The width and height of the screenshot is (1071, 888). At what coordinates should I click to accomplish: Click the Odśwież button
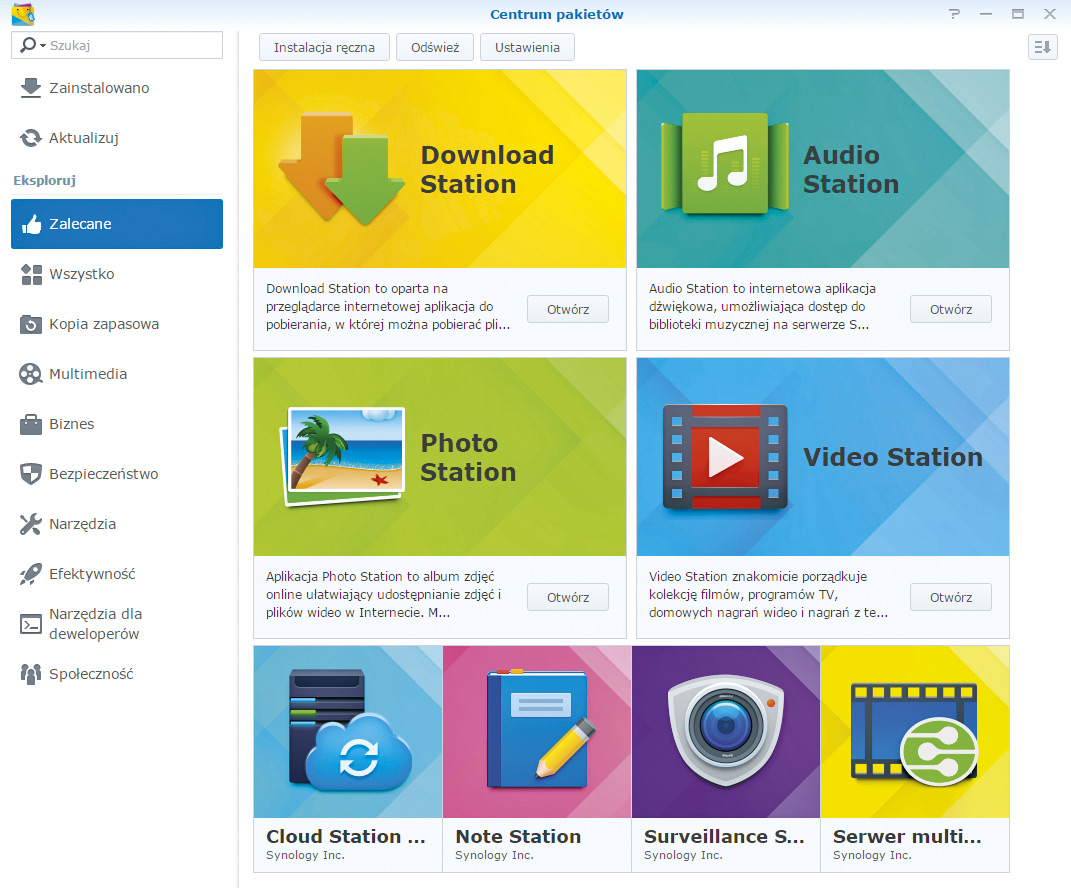click(x=434, y=47)
